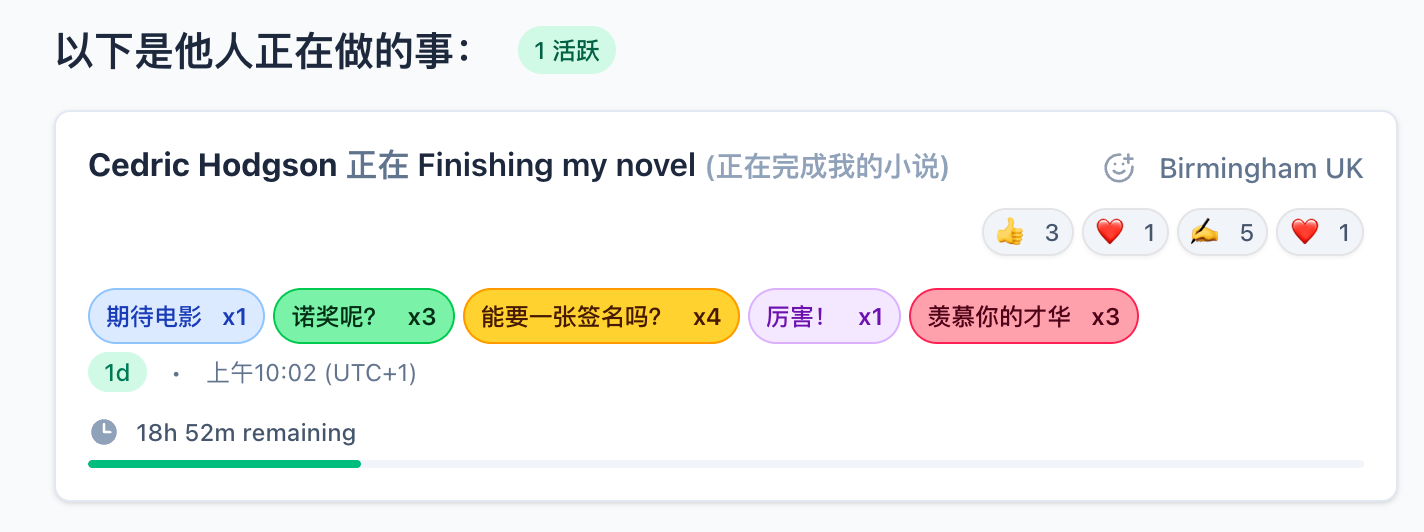Viewport: 1424px width, 532px height.
Task: Click the clock icon beside remaining time
Action: 104,432
